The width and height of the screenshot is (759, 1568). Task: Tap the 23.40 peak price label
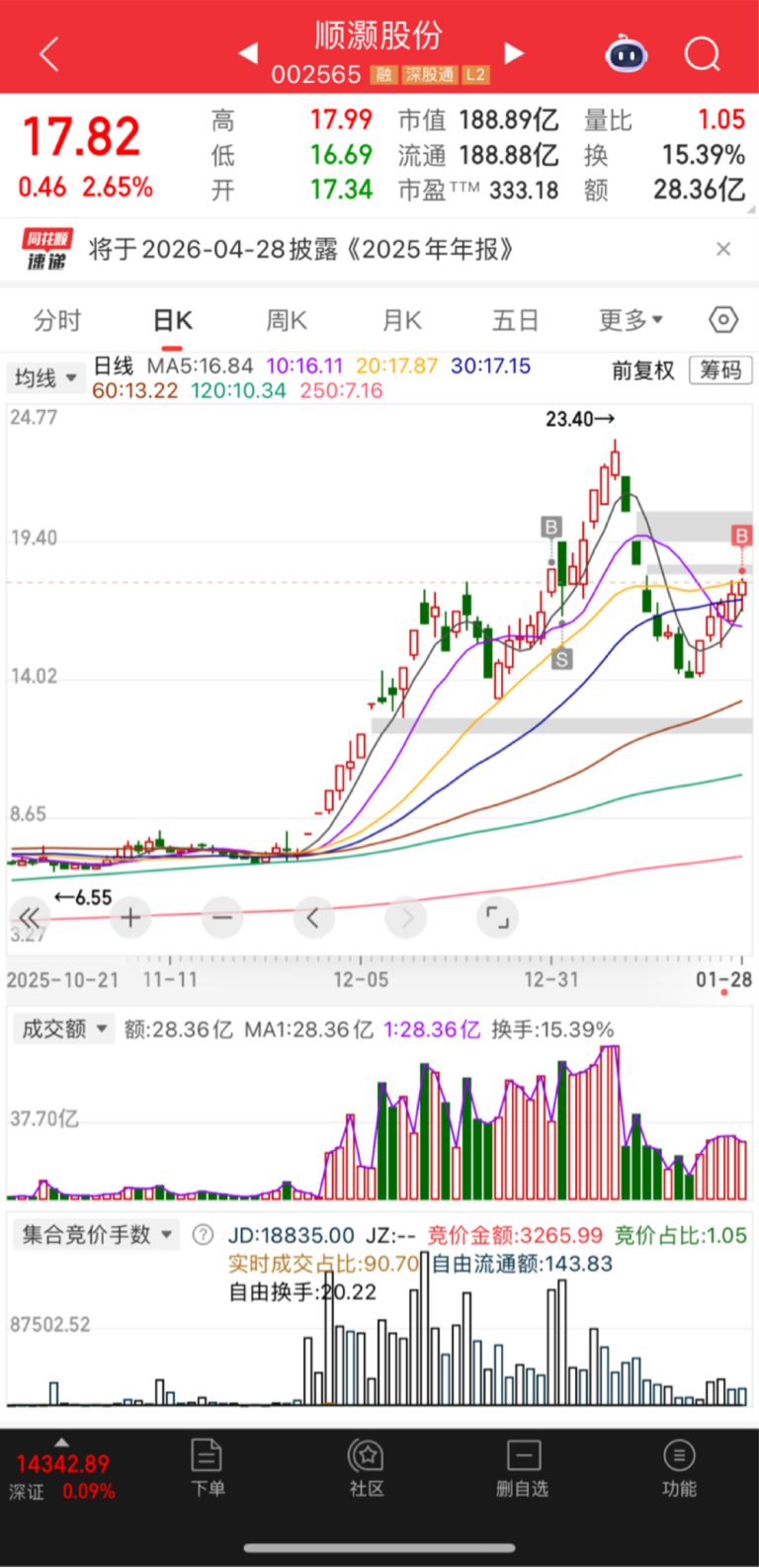(580, 419)
